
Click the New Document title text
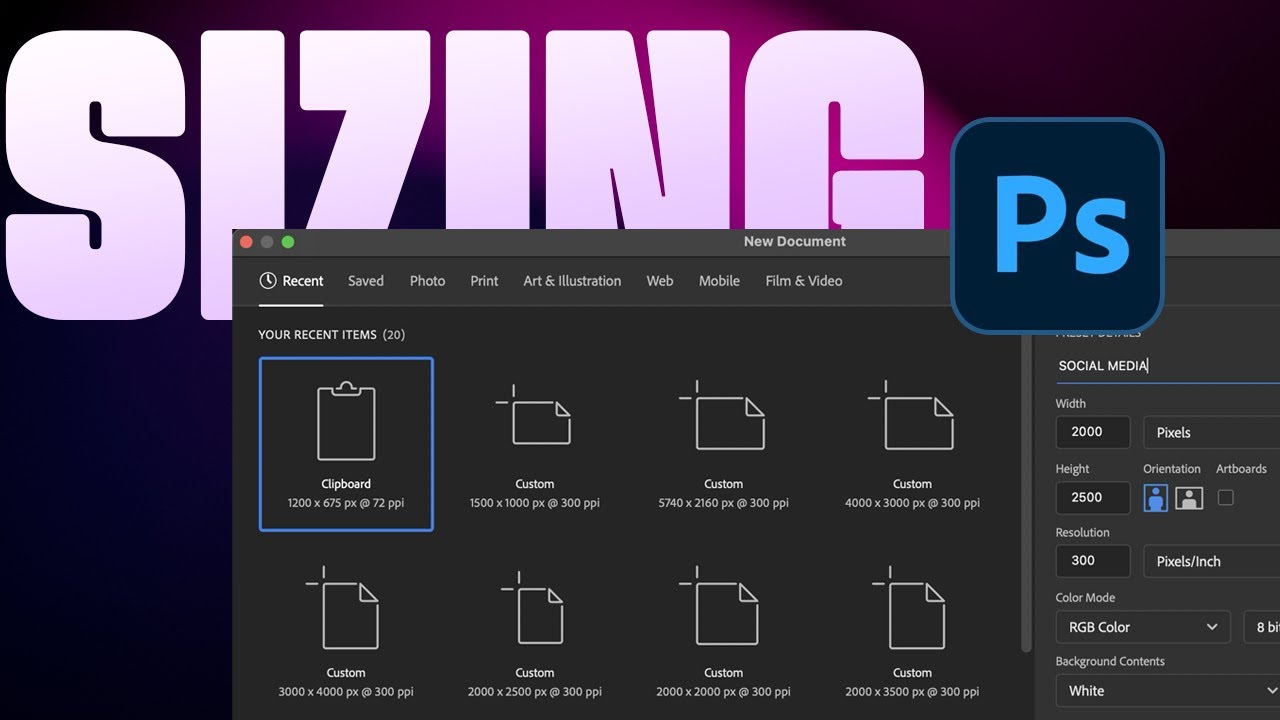point(795,241)
